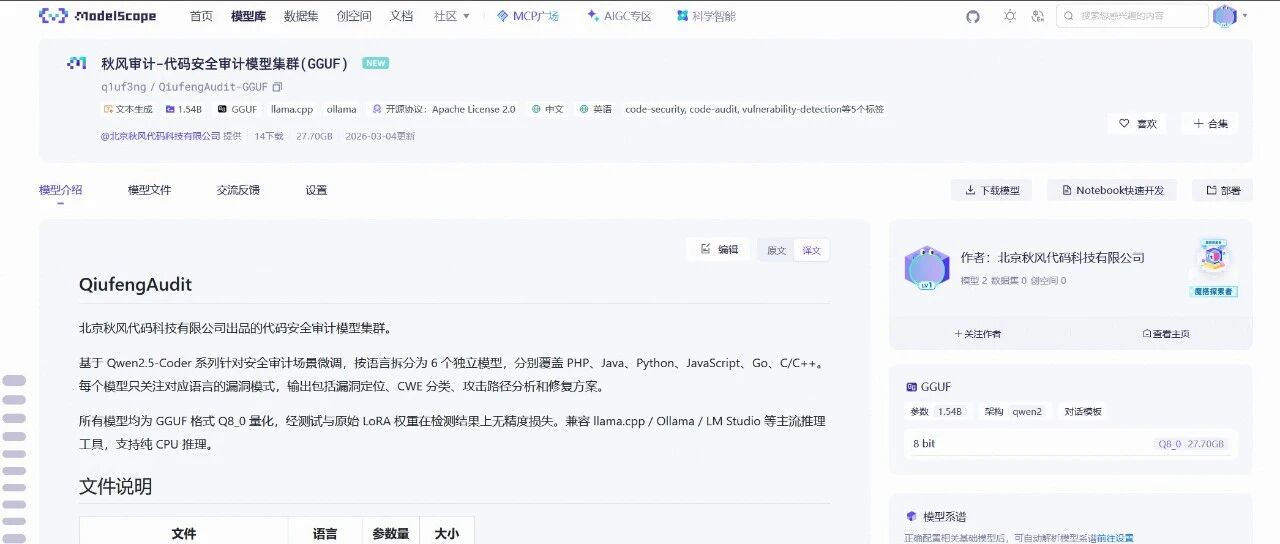
Task: Click the 参数 1.54B chip
Action: [x=936, y=411]
